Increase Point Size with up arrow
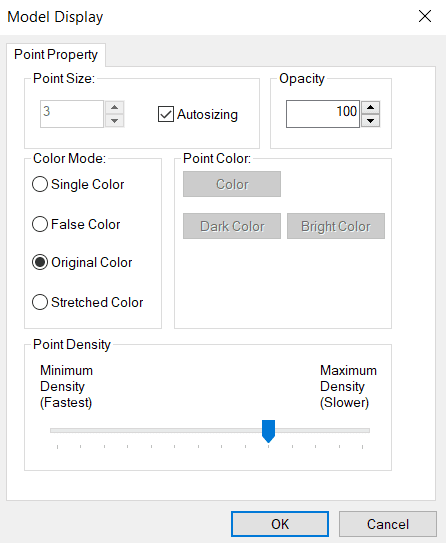Image resolution: width=446 pixels, height=543 pixels. click(115, 107)
